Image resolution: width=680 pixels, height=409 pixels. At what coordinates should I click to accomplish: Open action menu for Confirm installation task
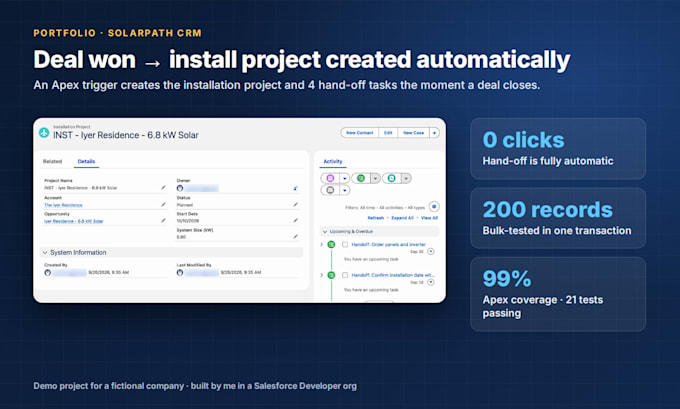pyautogui.click(x=431, y=282)
